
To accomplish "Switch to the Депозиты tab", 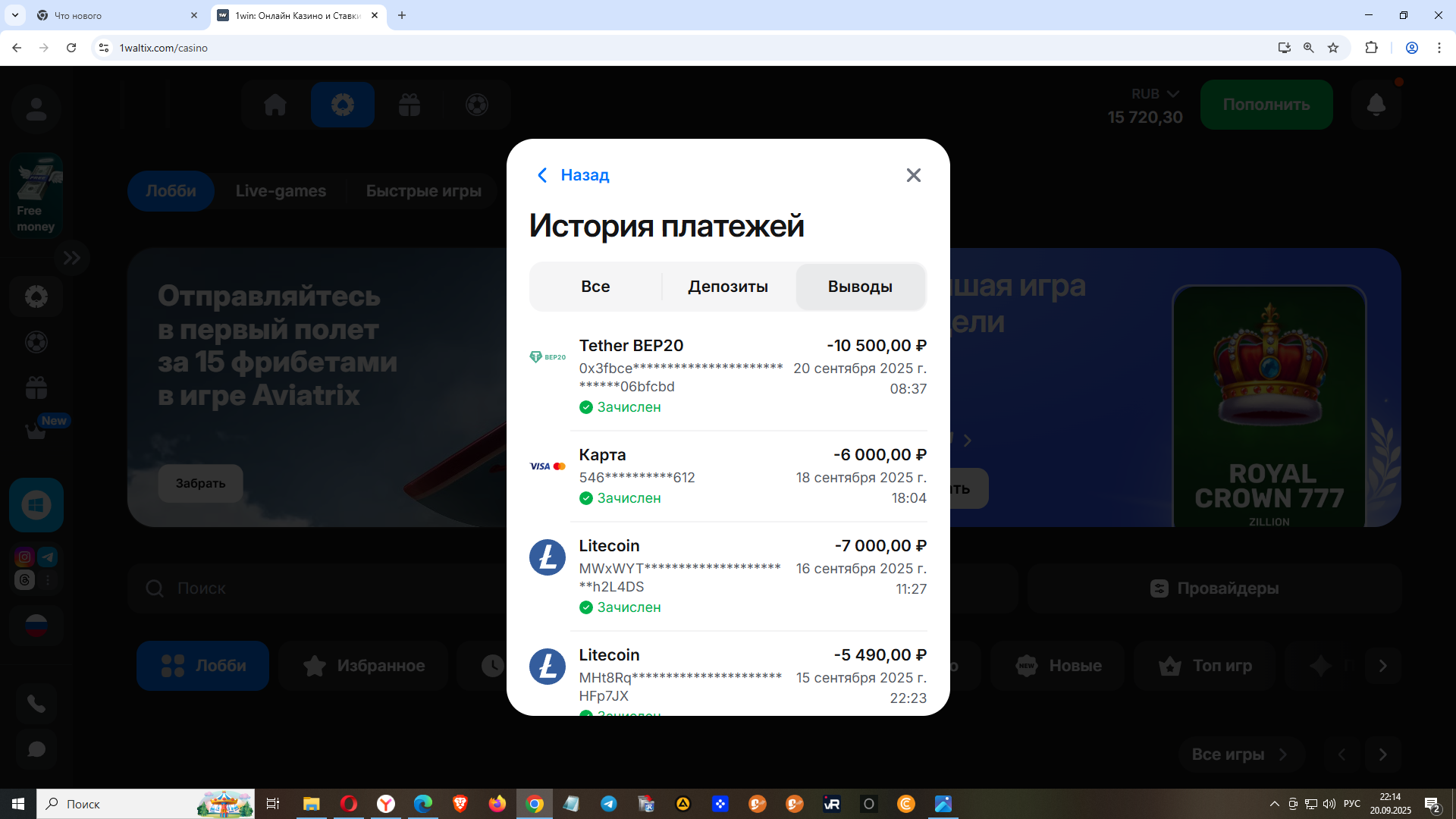I will [727, 287].
